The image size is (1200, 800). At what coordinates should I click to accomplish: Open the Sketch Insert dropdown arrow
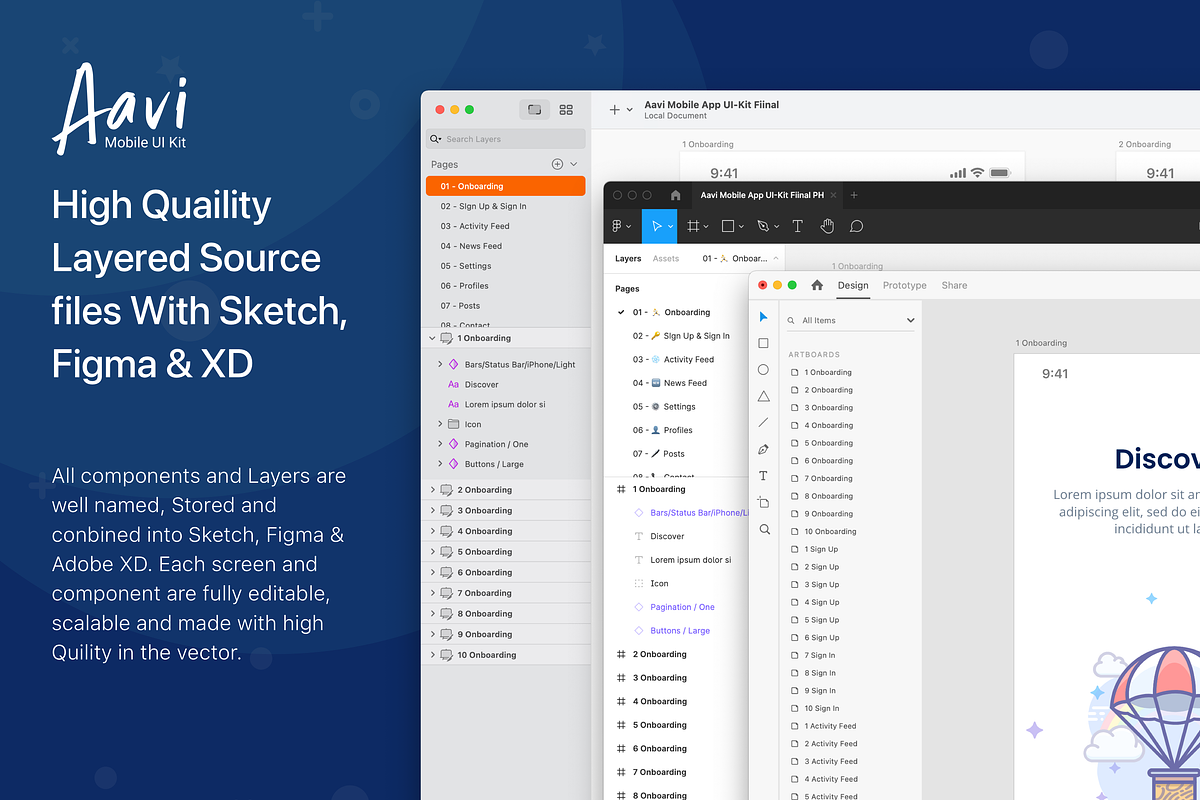tap(630, 110)
